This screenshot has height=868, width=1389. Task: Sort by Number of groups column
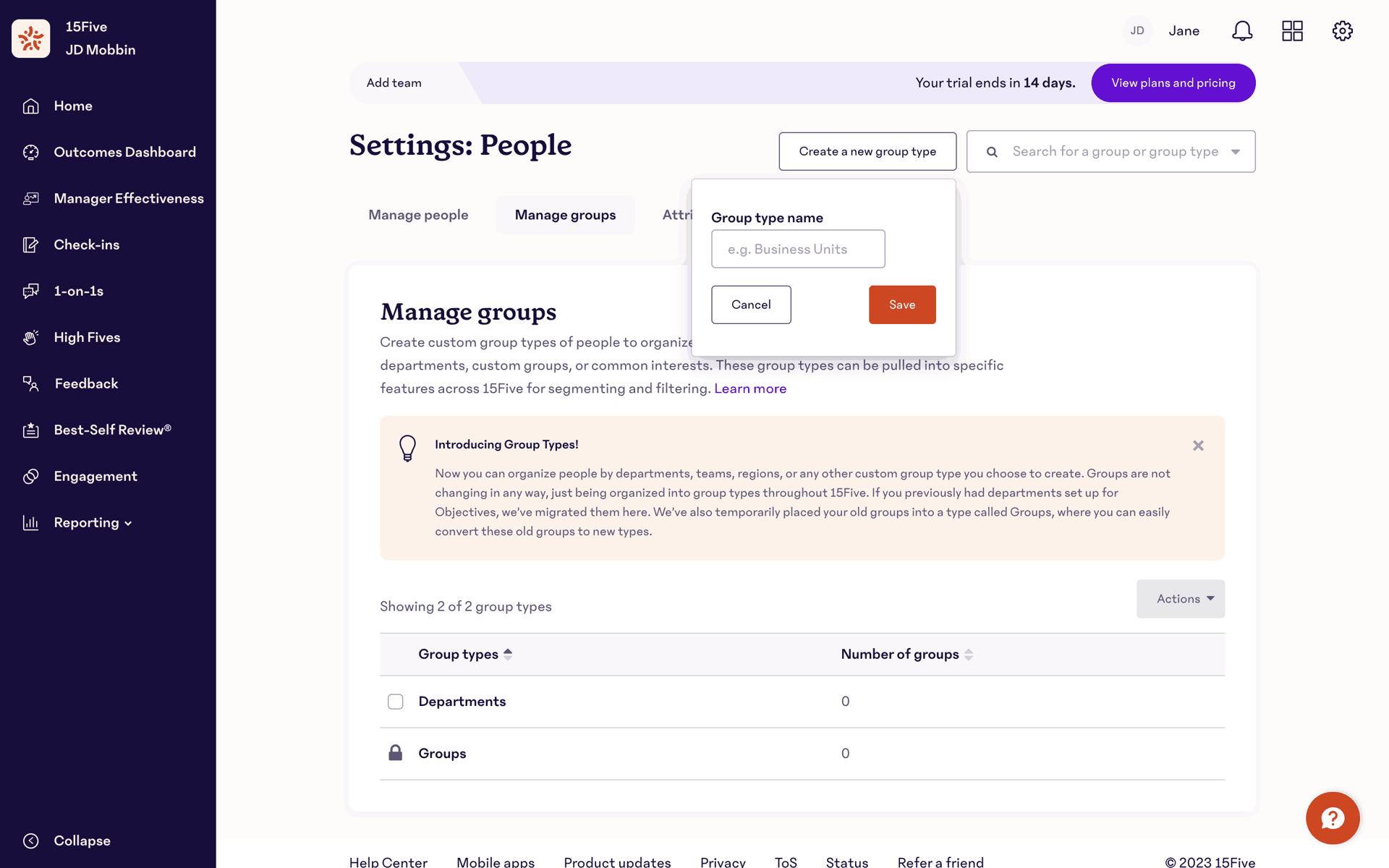[906, 655]
